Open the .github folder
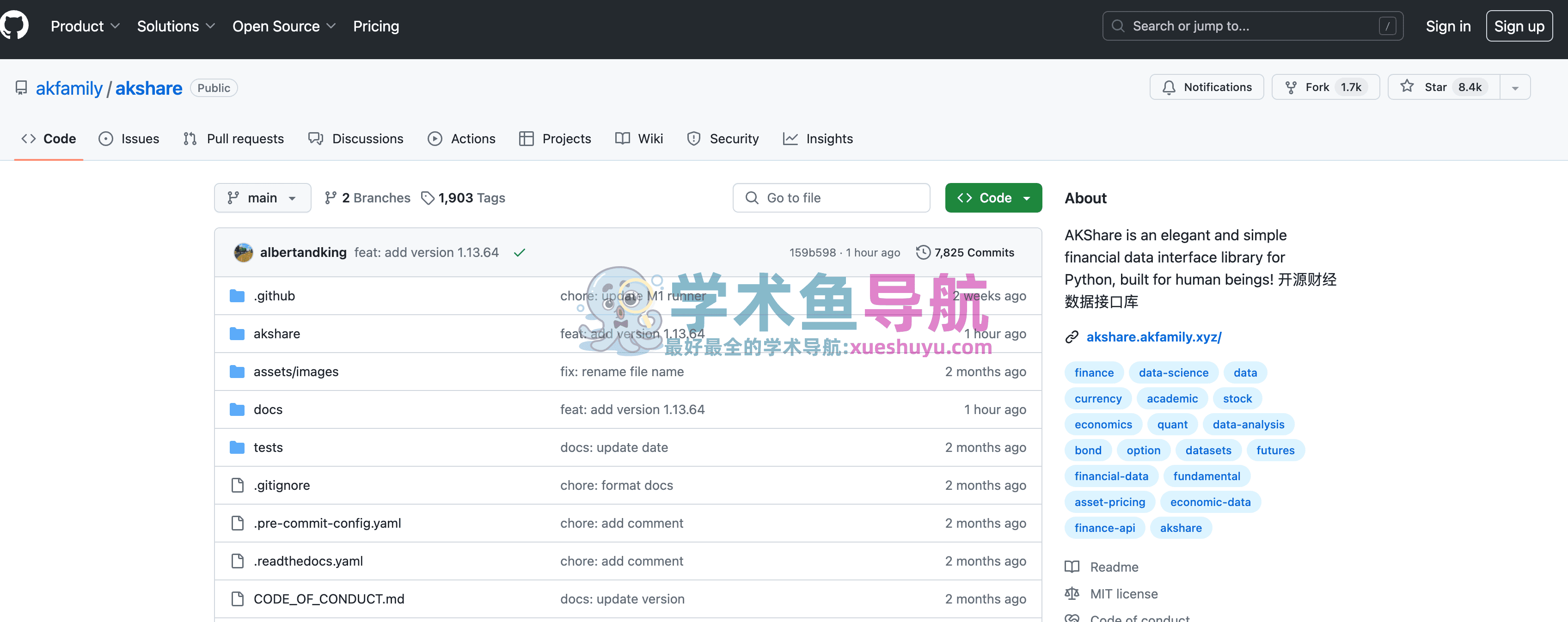The height and width of the screenshot is (622, 1568). pos(274,296)
